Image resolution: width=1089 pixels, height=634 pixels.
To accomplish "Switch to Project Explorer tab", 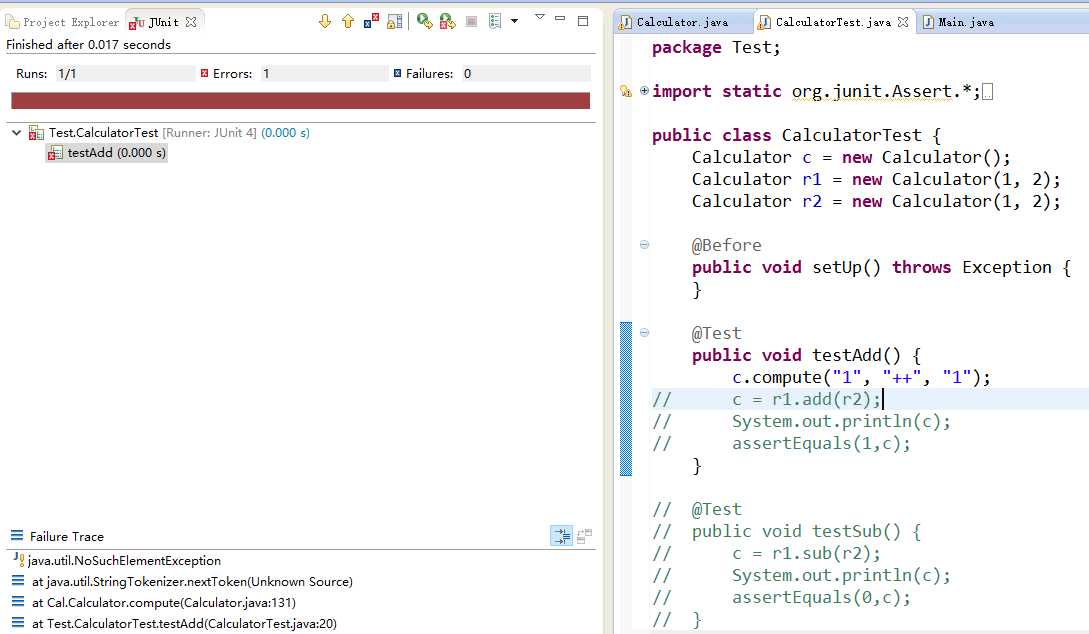I will coord(63,22).
